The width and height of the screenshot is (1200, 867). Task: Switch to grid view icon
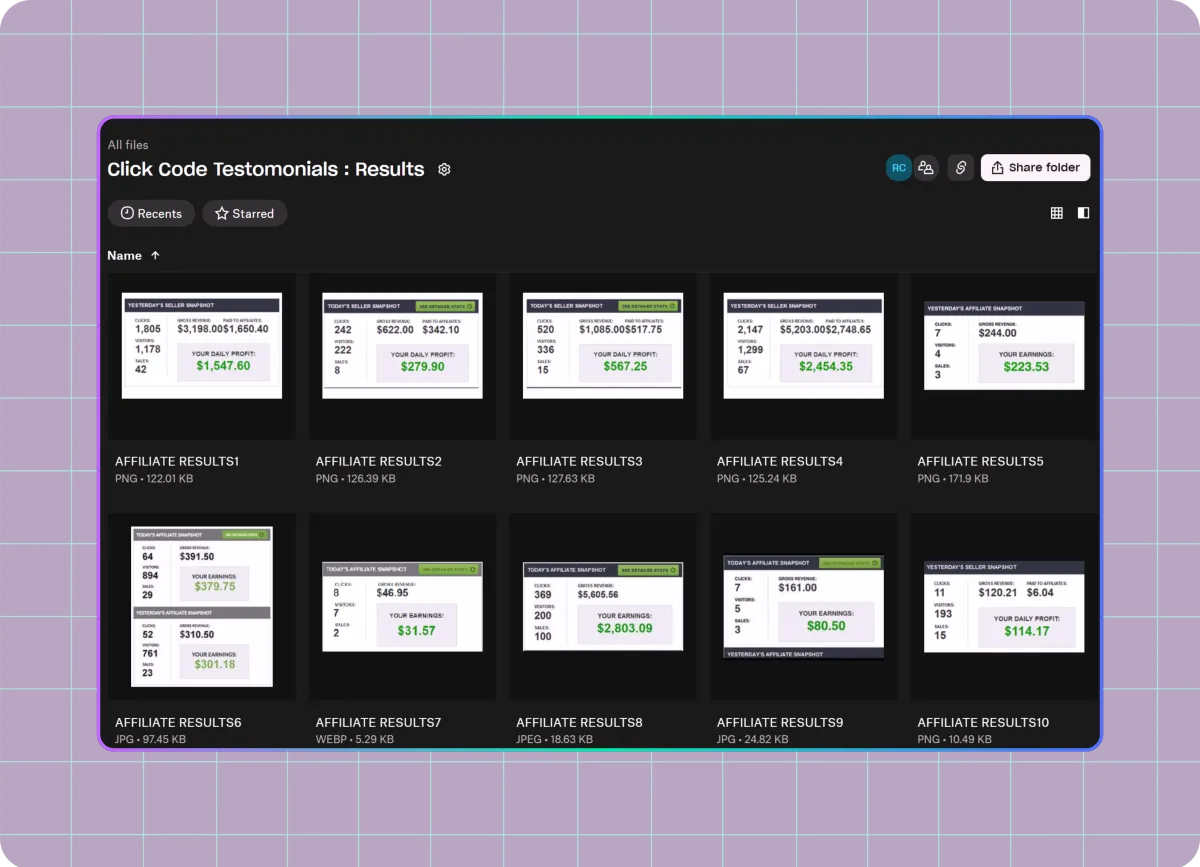click(1057, 213)
